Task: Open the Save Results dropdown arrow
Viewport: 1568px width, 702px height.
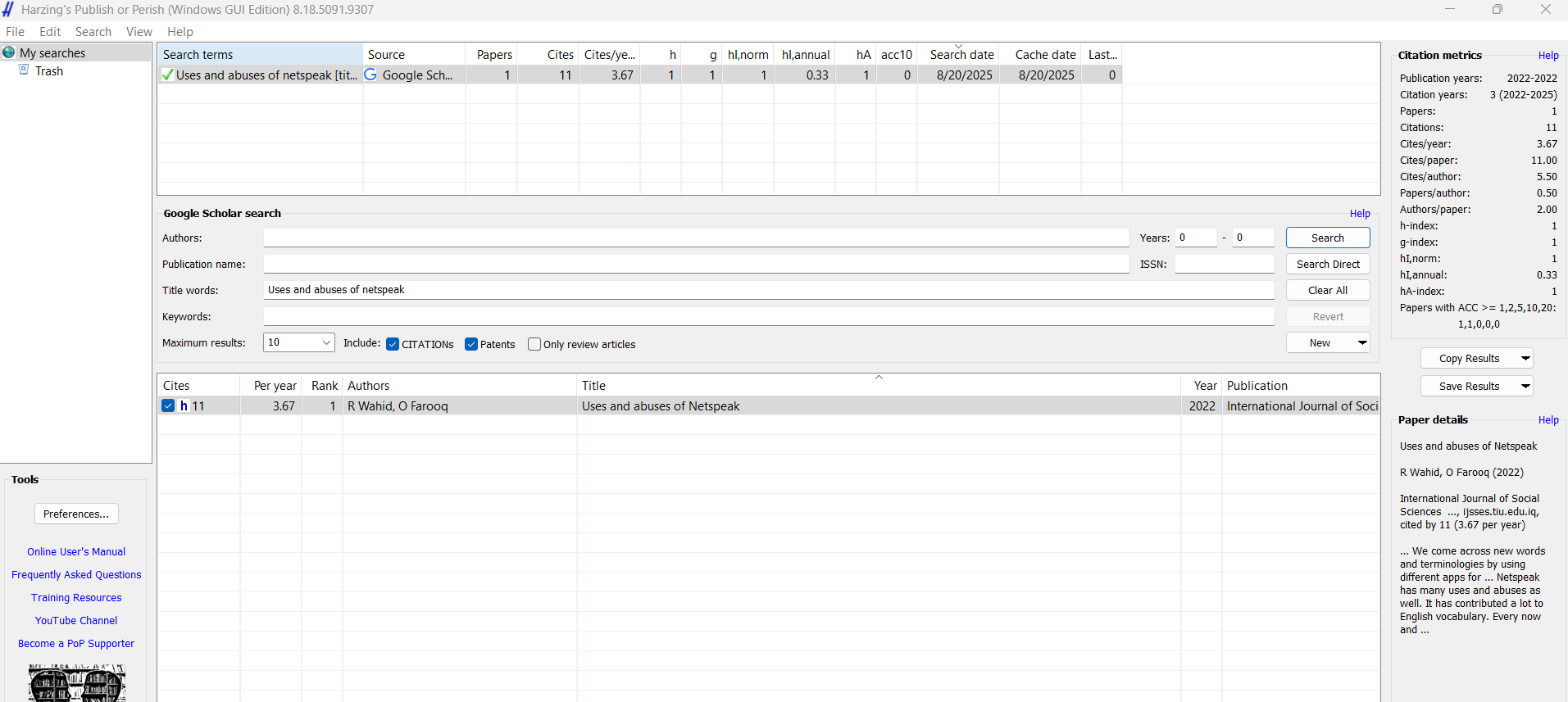Action: [x=1525, y=386]
